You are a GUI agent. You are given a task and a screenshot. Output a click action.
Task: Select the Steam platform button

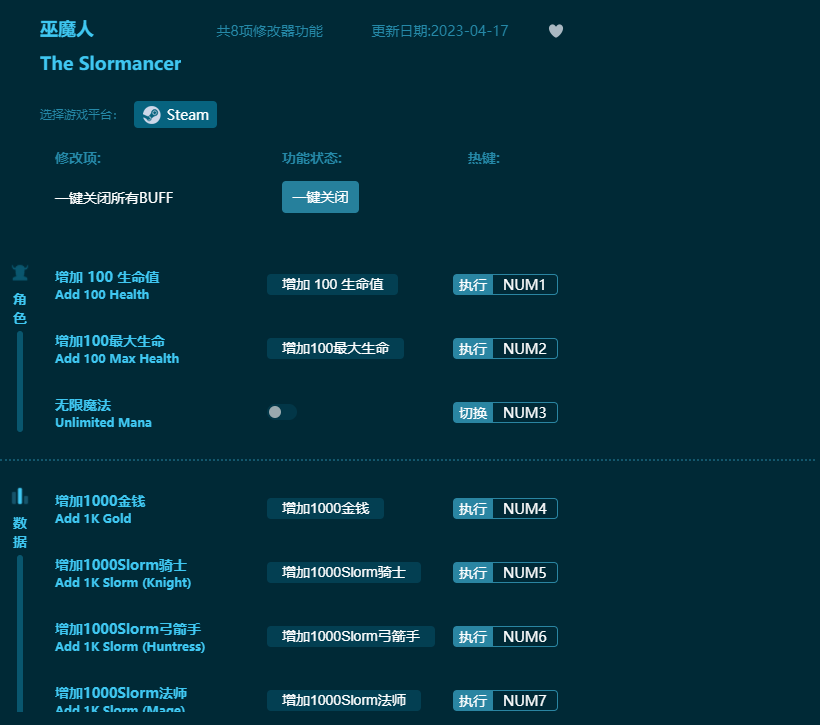[175, 115]
